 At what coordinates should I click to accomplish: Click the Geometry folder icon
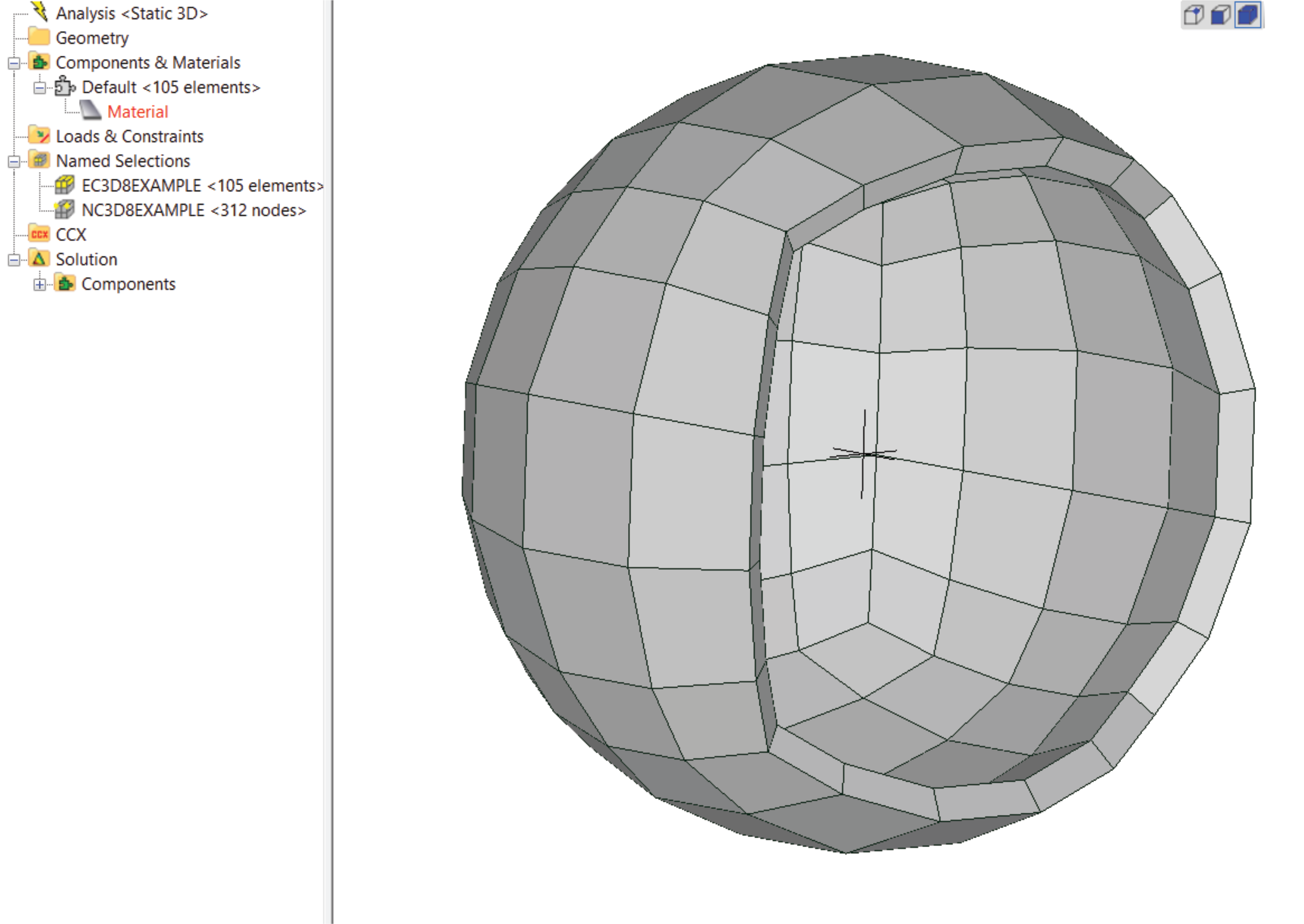39,37
